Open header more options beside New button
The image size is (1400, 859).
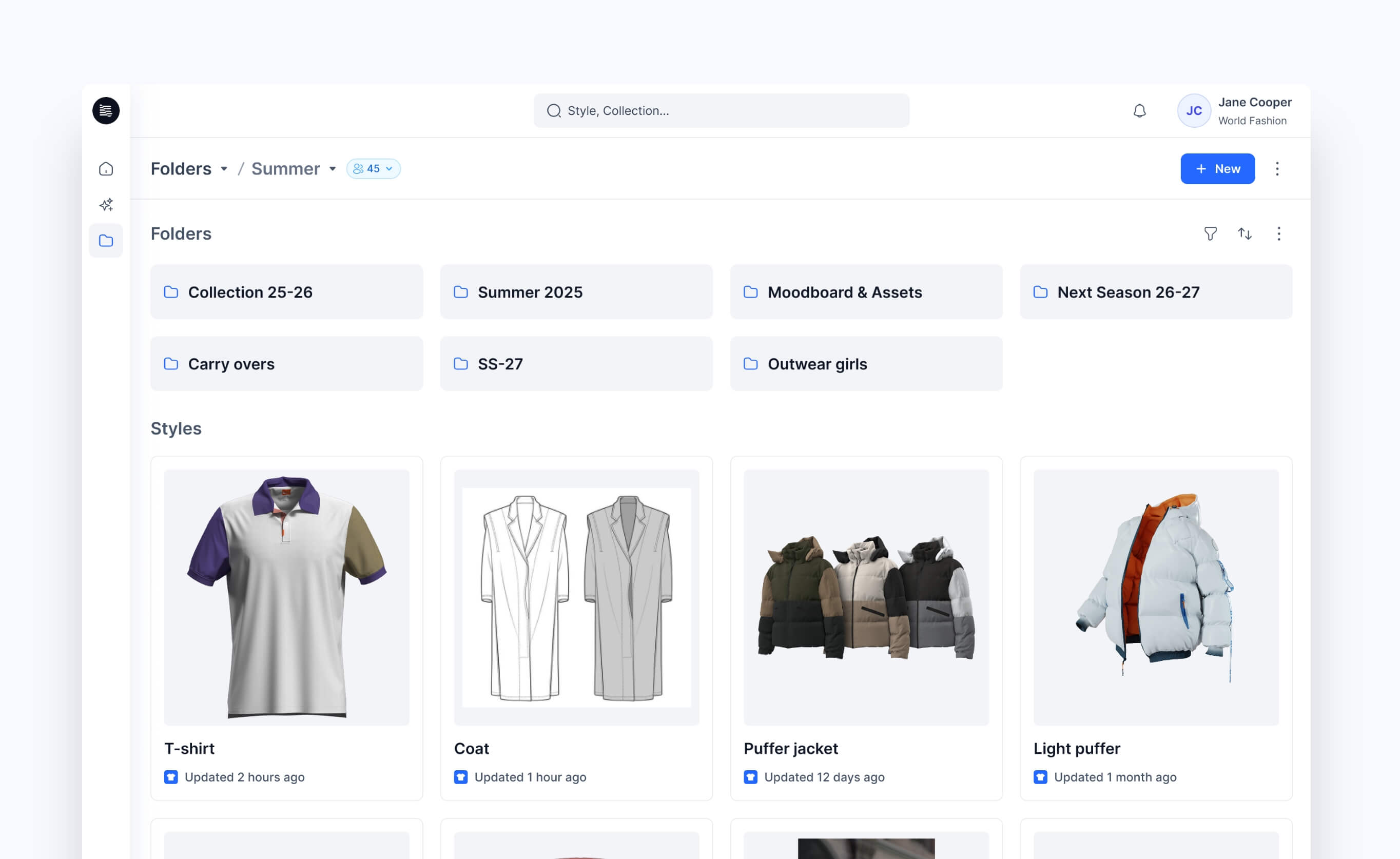1277,169
